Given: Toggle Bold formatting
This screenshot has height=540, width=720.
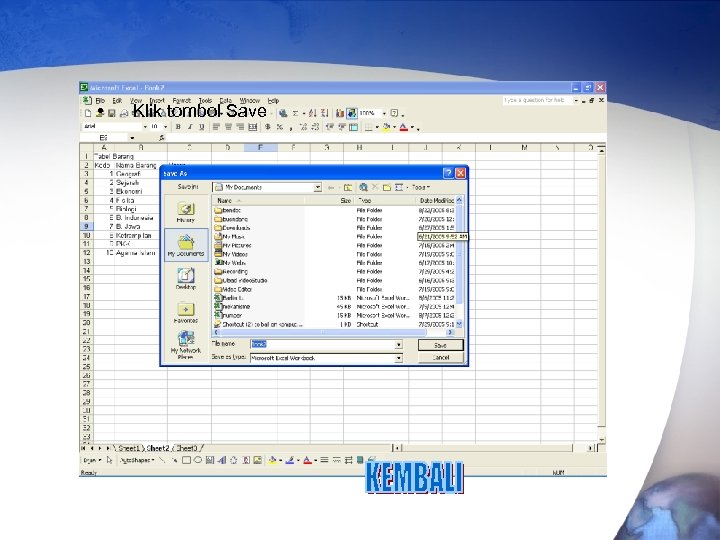Looking at the screenshot, I should click(178, 127).
